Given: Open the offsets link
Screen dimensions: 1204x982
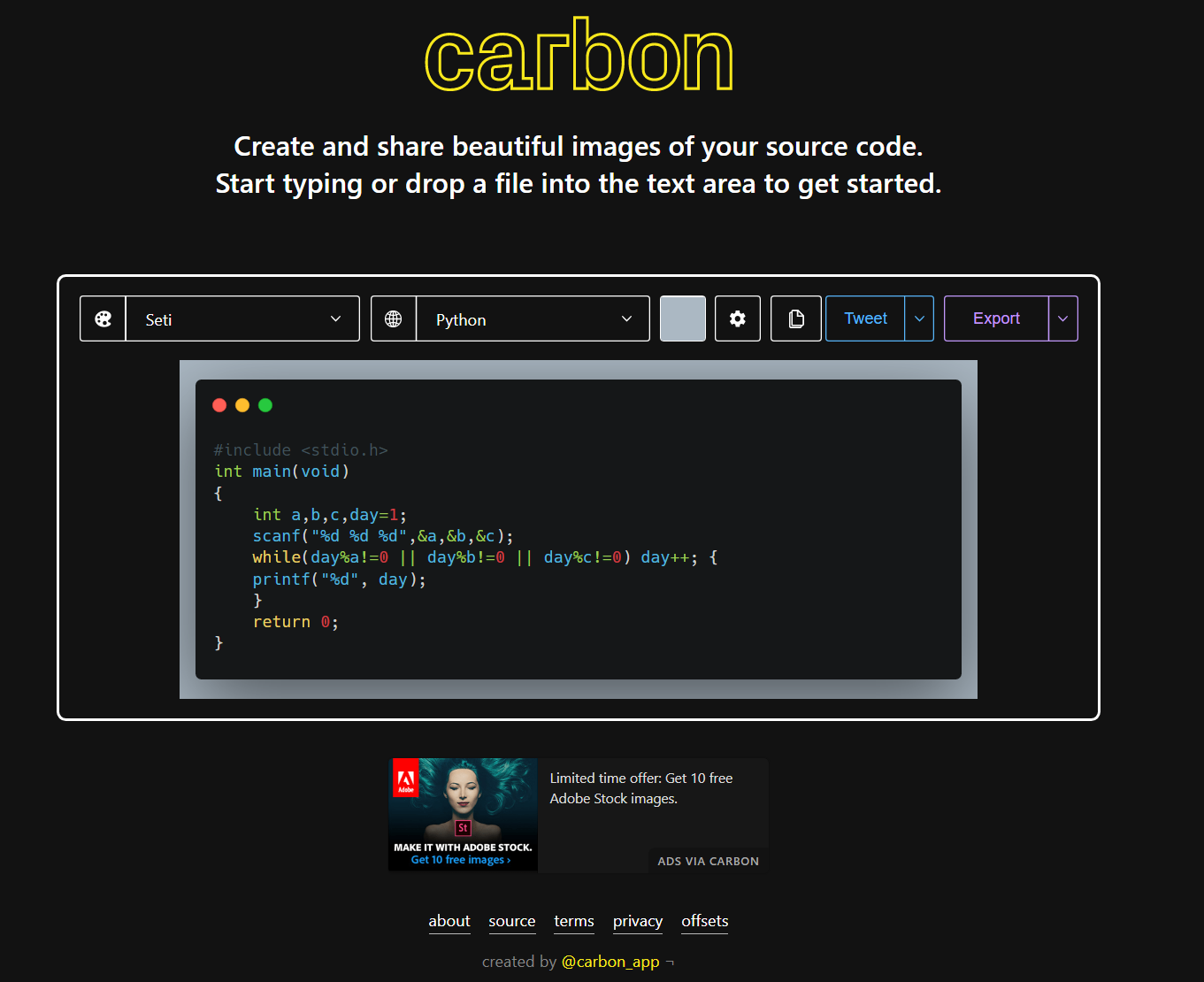Looking at the screenshot, I should [705, 921].
